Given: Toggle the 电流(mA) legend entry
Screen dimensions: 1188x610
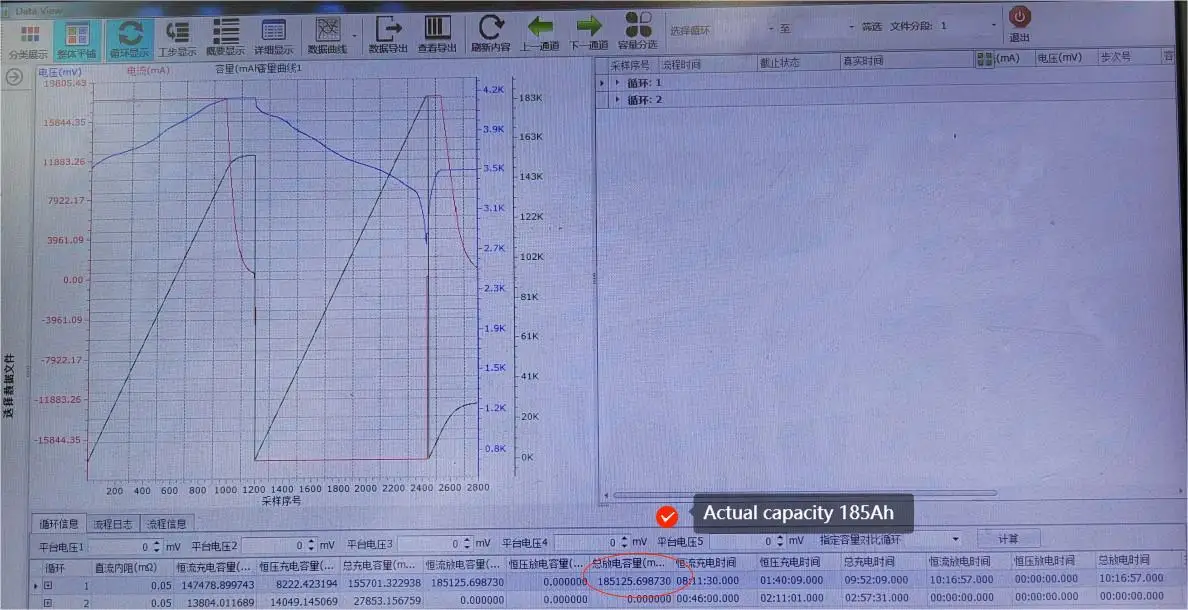Looking at the screenshot, I should pyautogui.click(x=148, y=70).
